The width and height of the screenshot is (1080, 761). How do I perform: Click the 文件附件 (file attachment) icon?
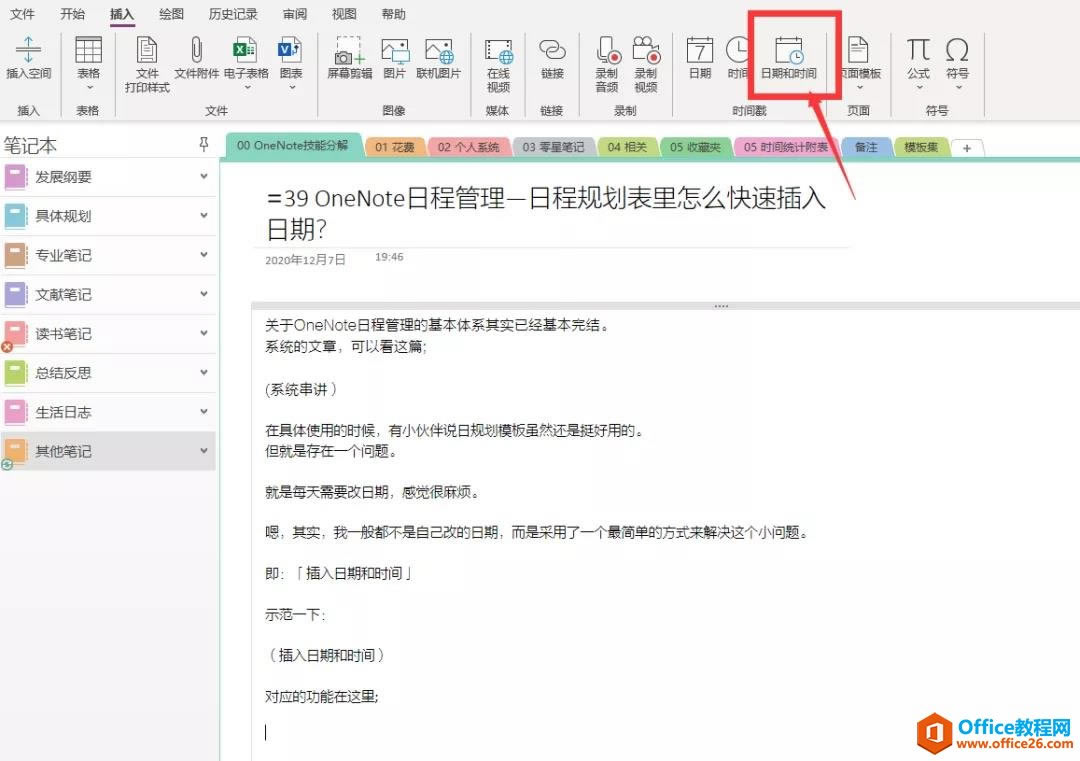[196, 62]
